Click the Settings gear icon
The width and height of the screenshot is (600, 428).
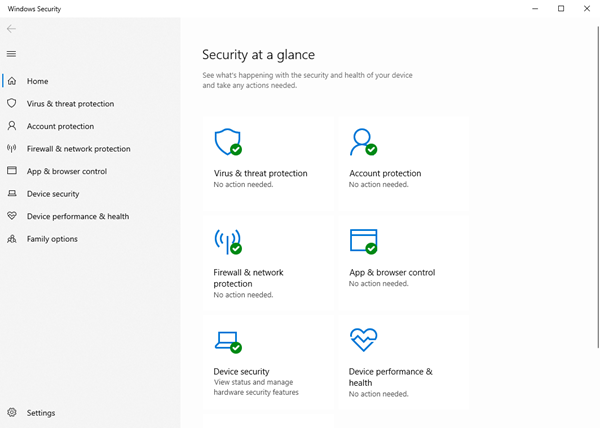[x=12, y=413]
